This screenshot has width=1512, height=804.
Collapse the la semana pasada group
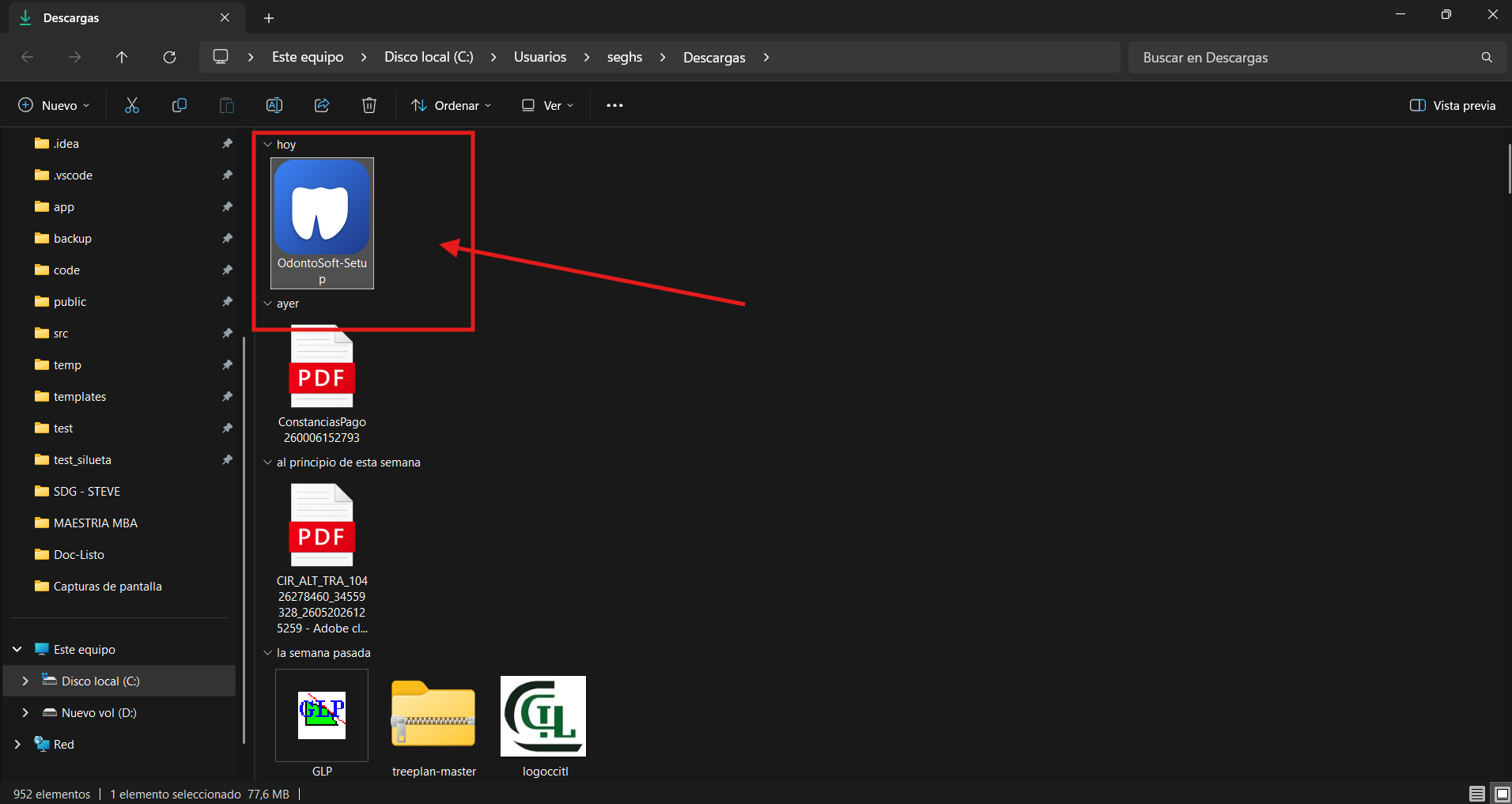[x=267, y=653]
